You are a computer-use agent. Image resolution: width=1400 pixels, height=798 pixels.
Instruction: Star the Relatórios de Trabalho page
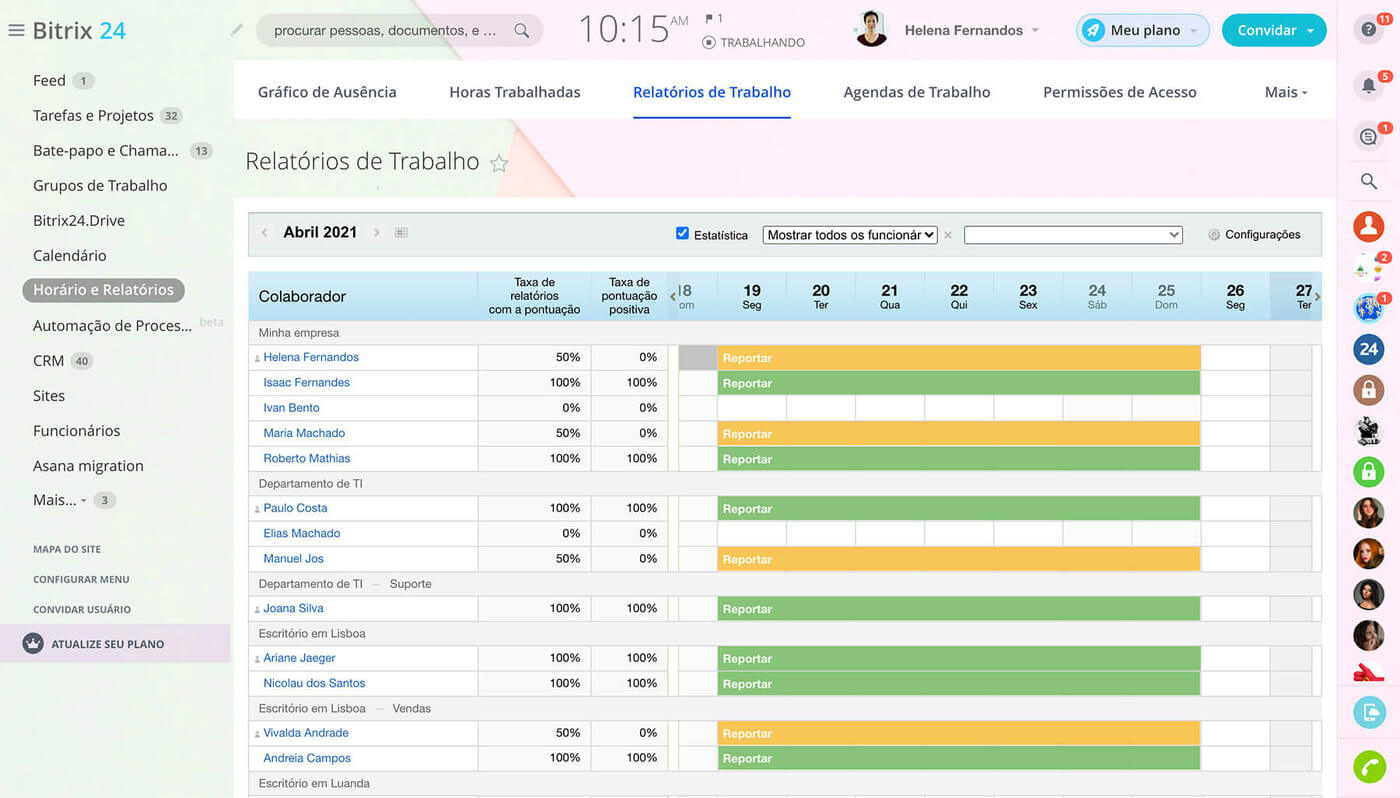click(499, 163)
